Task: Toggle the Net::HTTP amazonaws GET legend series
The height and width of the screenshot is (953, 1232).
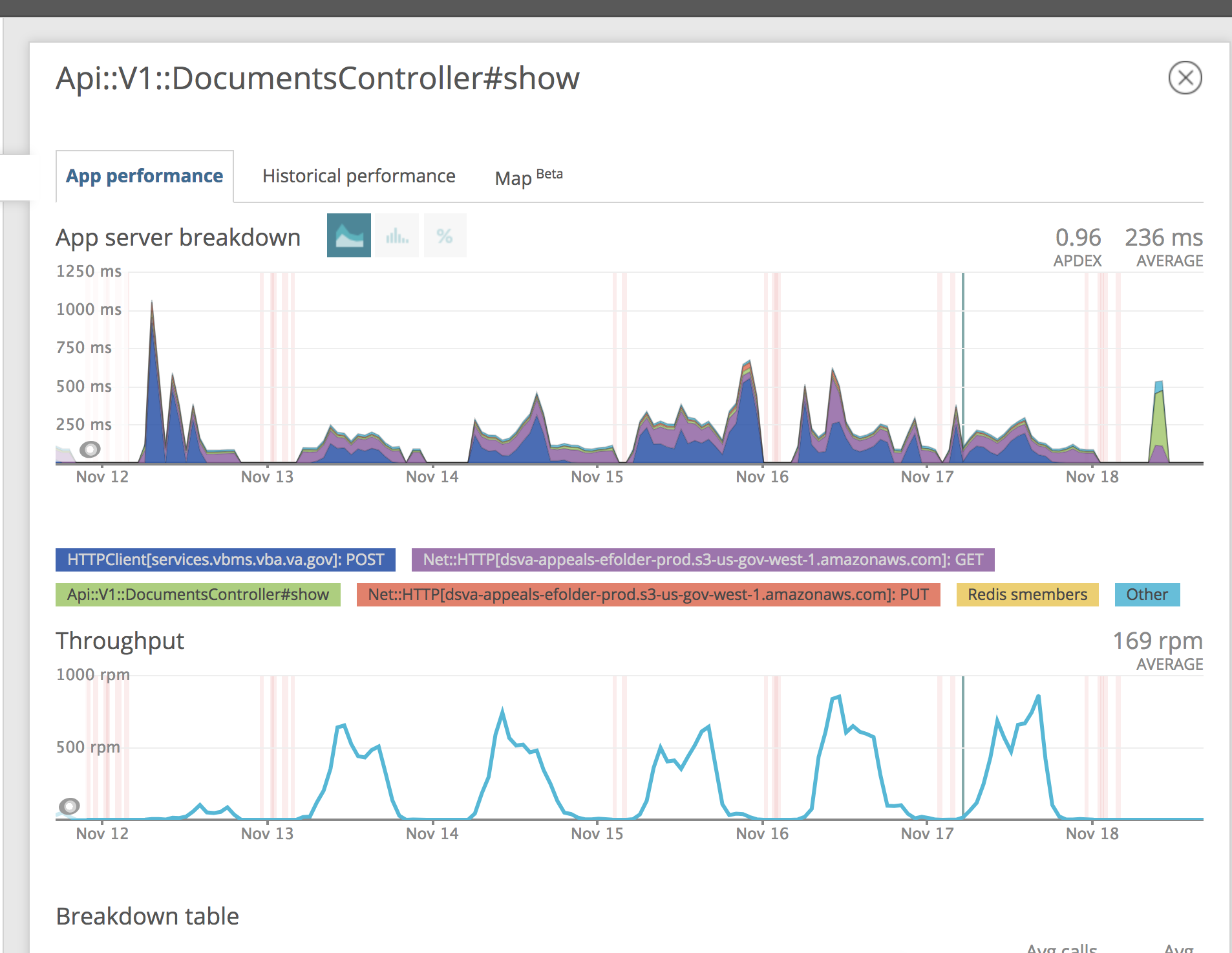Action: click(x=703, y=560)
